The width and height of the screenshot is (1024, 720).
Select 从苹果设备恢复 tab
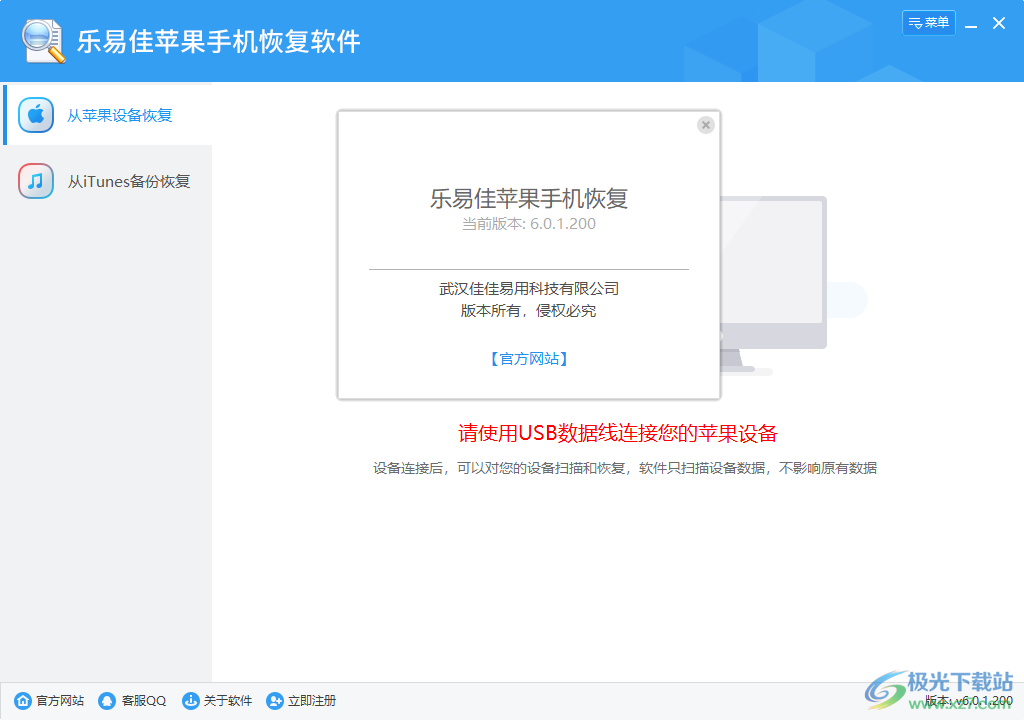108,115
